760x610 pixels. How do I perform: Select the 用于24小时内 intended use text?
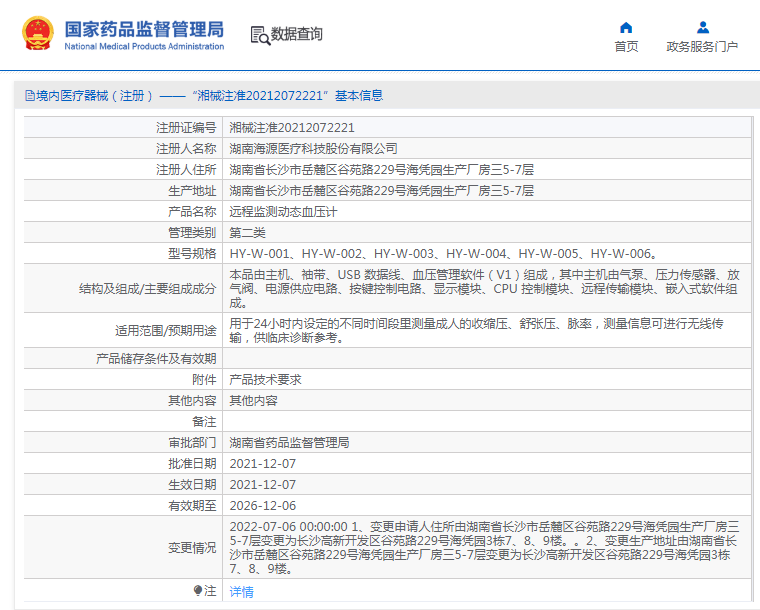(476, 330)
